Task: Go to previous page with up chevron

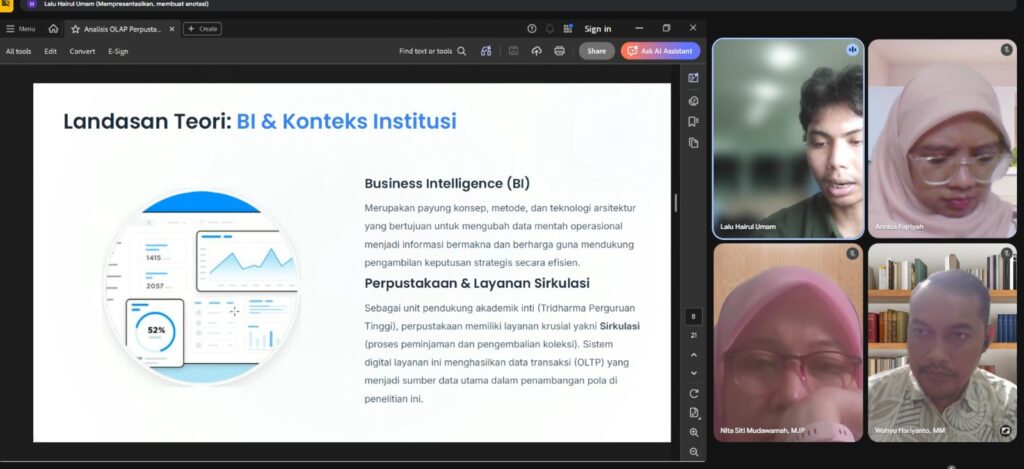Action: pyautogui.click(x=693, y=354)
